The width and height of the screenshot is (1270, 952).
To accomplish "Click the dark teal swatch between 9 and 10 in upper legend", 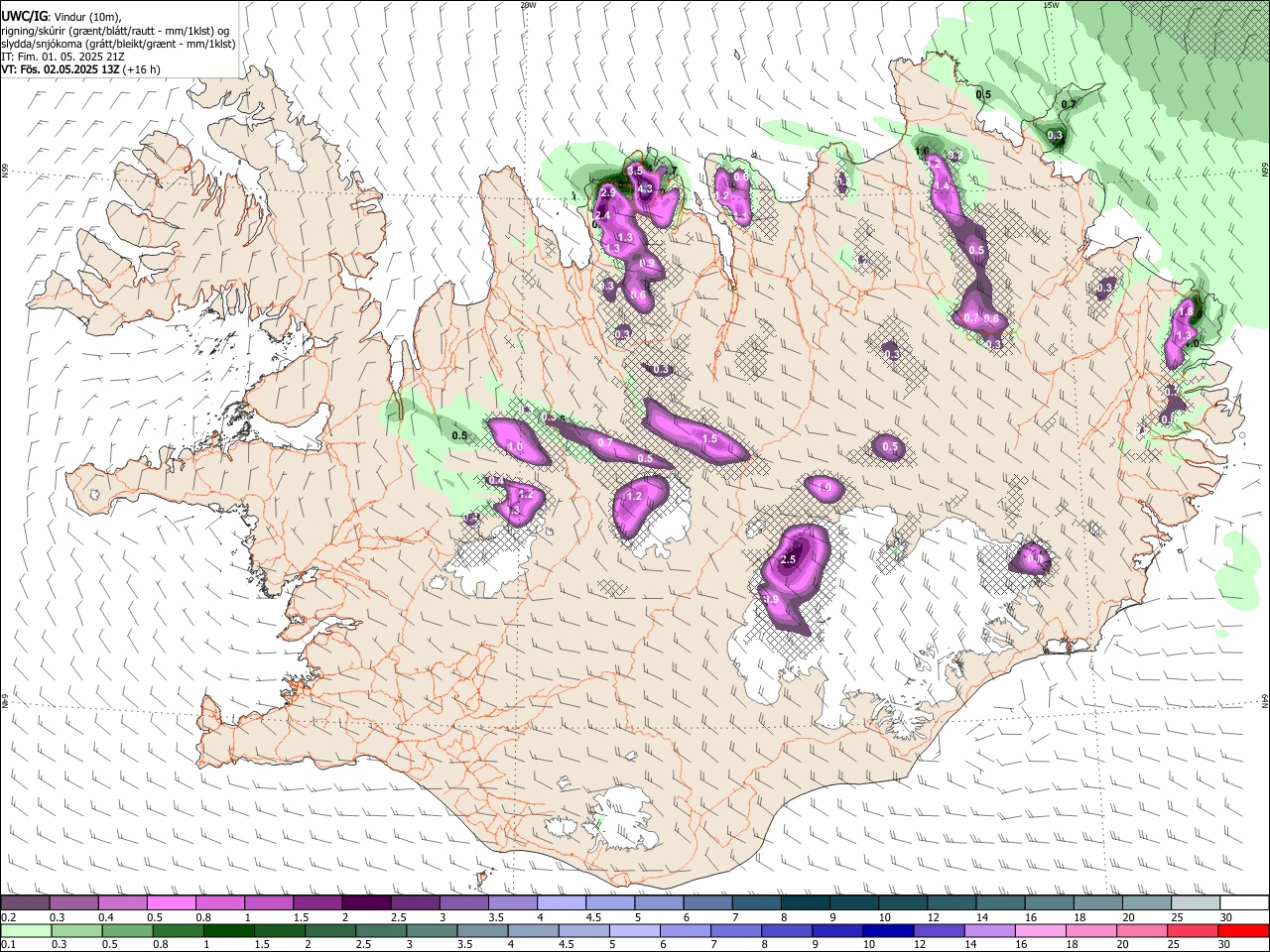I will point(853,902).
